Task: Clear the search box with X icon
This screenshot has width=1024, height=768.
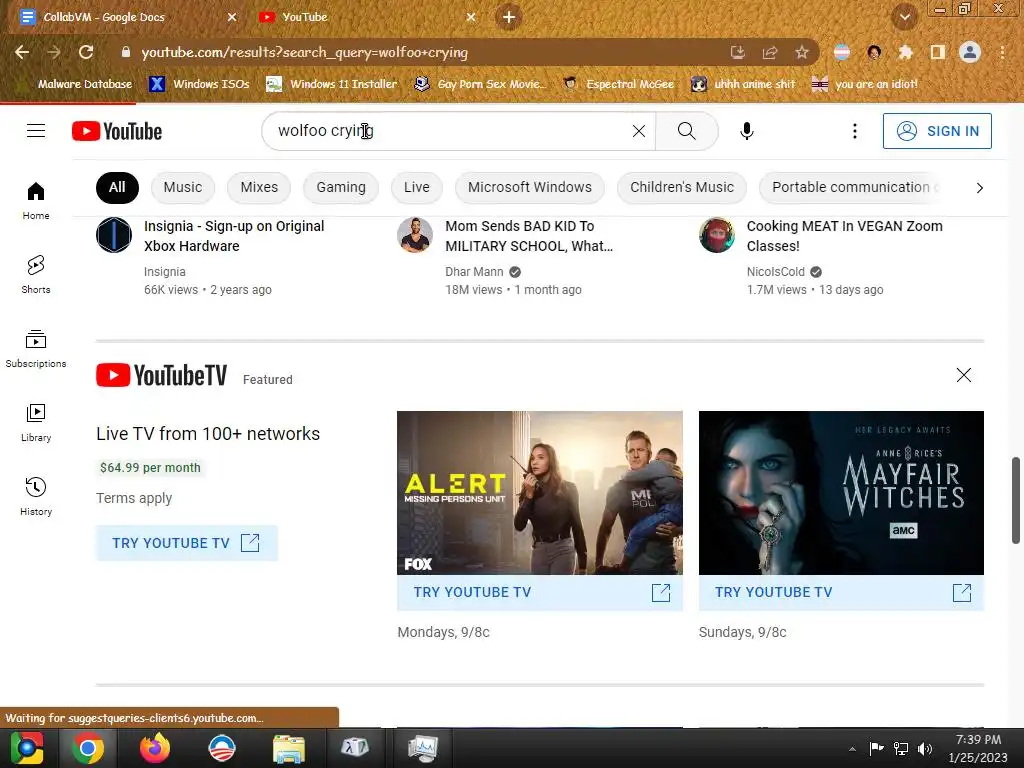Action: click(639, 131)
